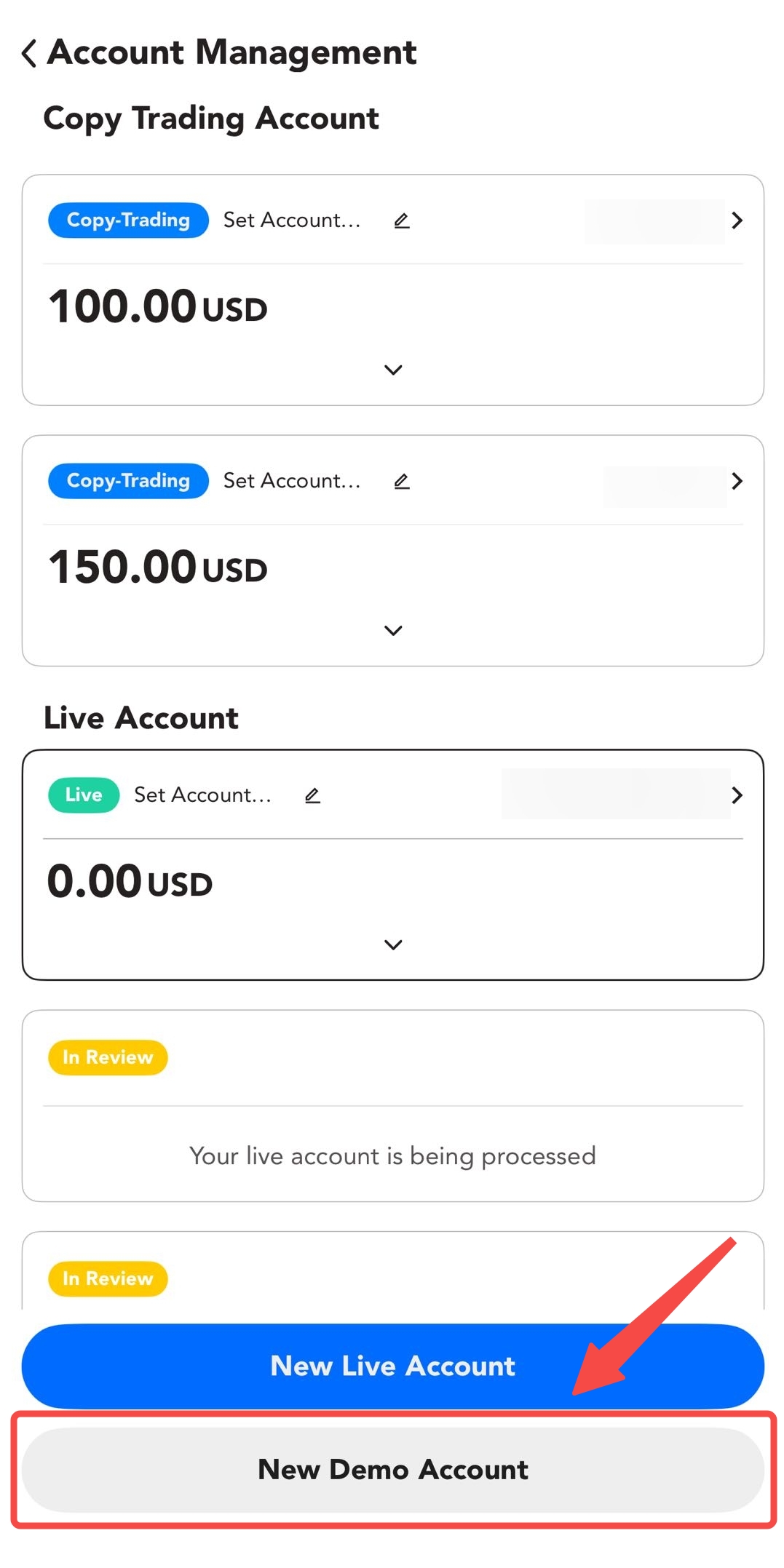
Task: Open details arrow for 150.00 USD account
Action: (x=737, y=481)
